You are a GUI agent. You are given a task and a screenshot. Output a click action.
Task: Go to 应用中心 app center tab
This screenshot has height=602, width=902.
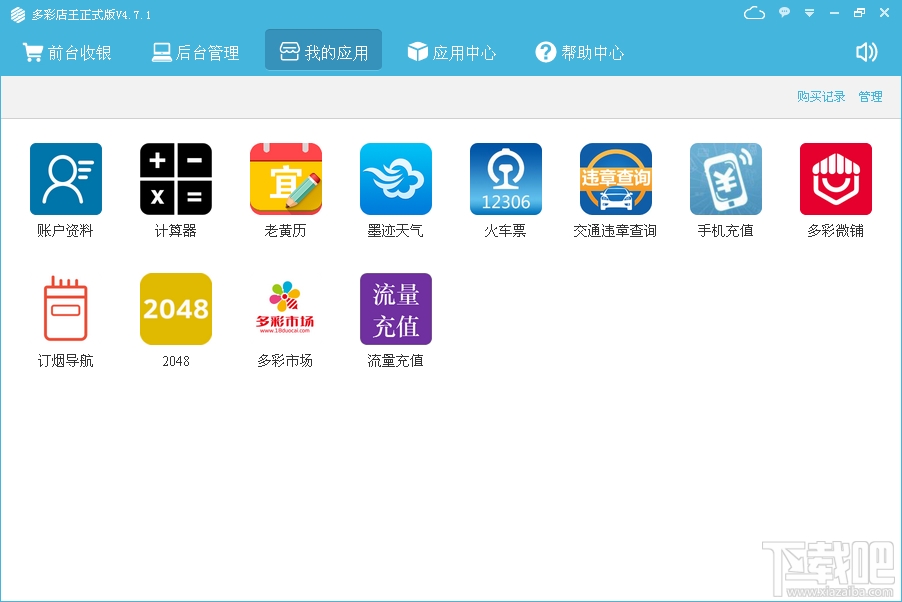click(x=452, y=52)
